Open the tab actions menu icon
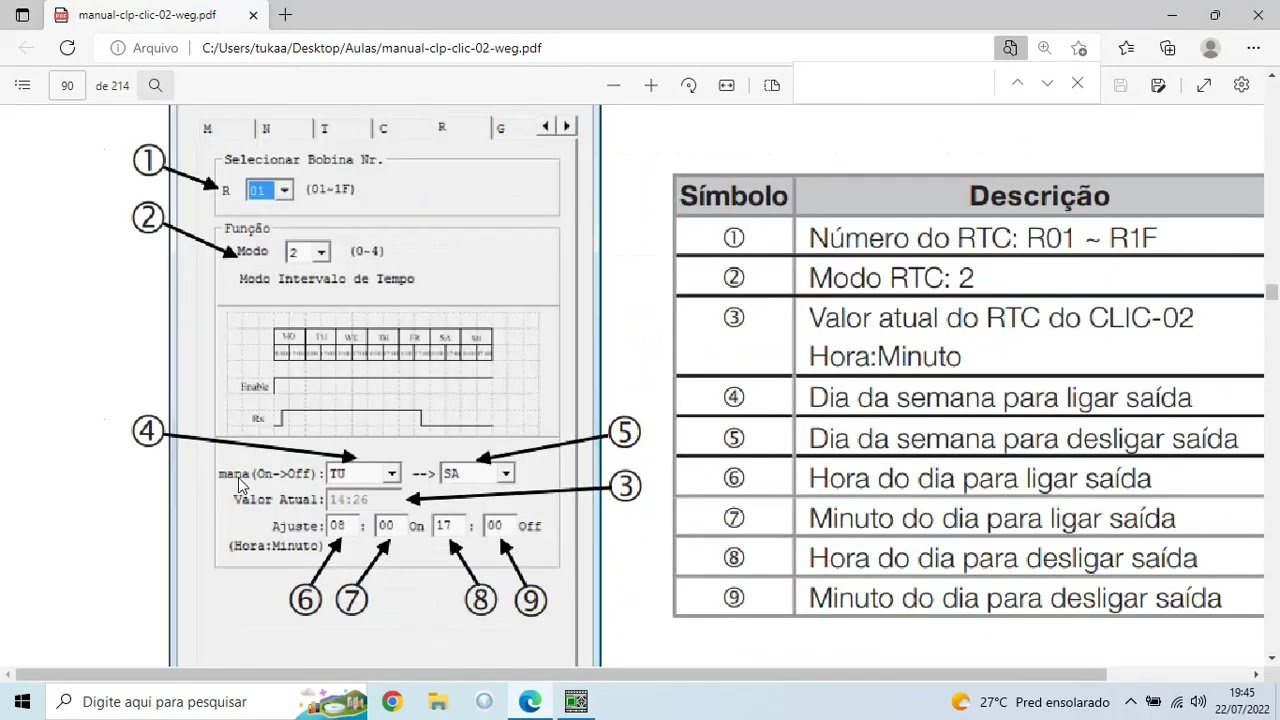1280x720 pixels. coord(22,15)
